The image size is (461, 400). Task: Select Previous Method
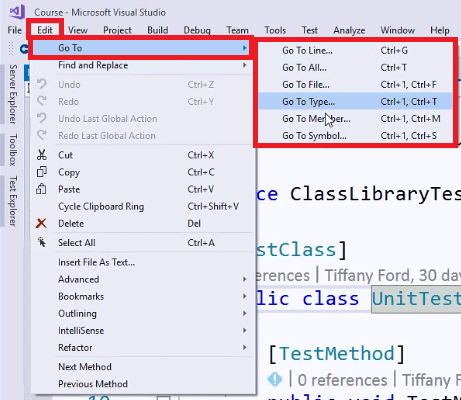click(143, 384)
